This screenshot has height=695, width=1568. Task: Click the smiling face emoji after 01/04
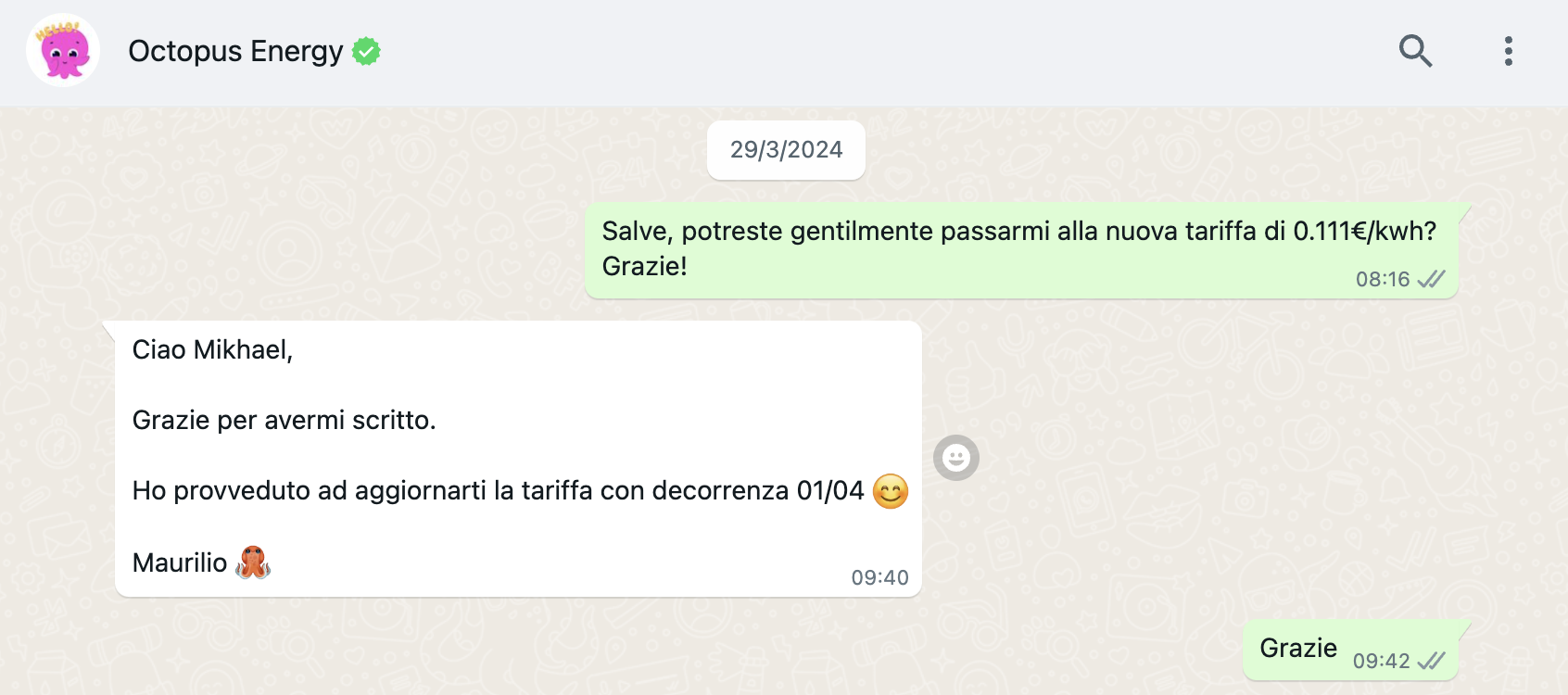pyautogui.click(x=890, y=491)
